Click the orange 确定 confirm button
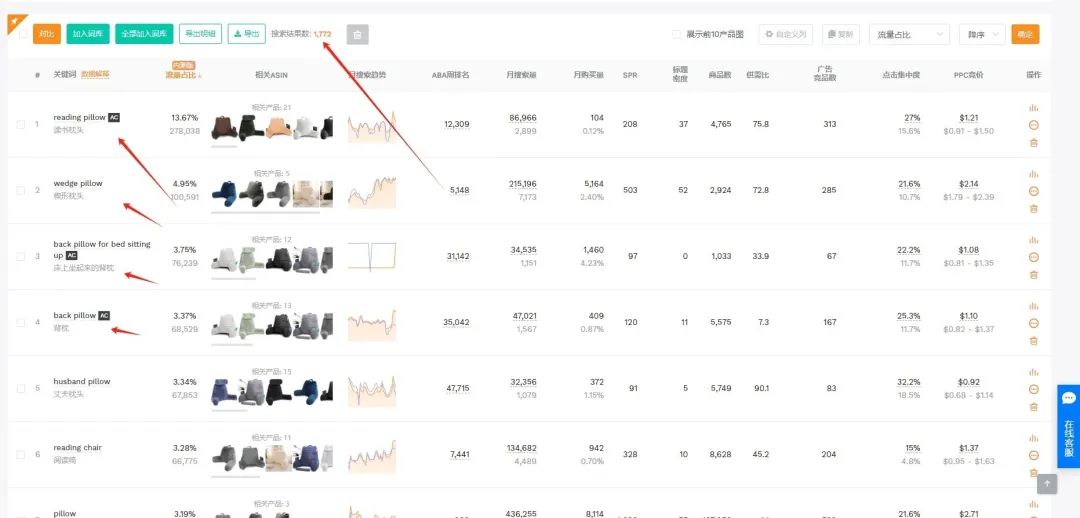1080x518 pixels. [1025, 34]
